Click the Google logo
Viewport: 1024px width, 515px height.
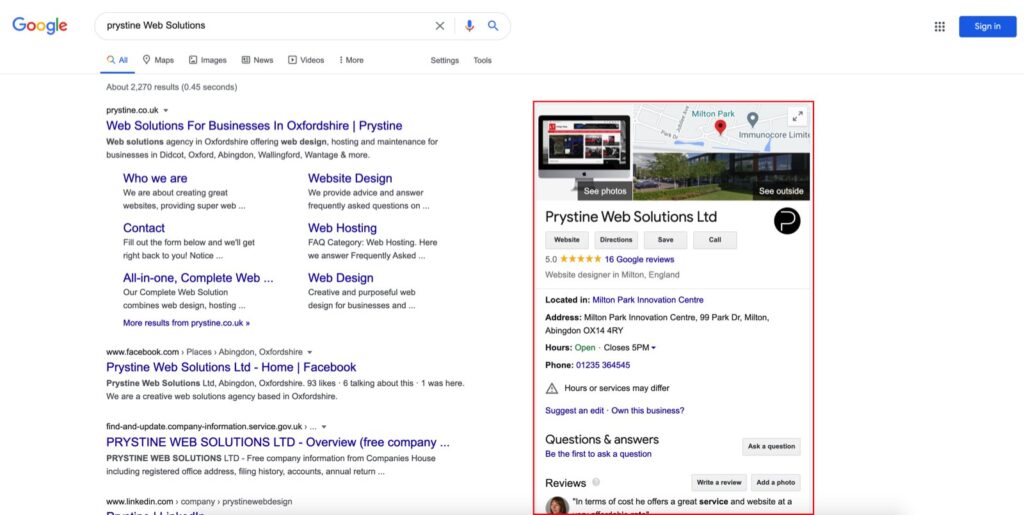point(40,25)
